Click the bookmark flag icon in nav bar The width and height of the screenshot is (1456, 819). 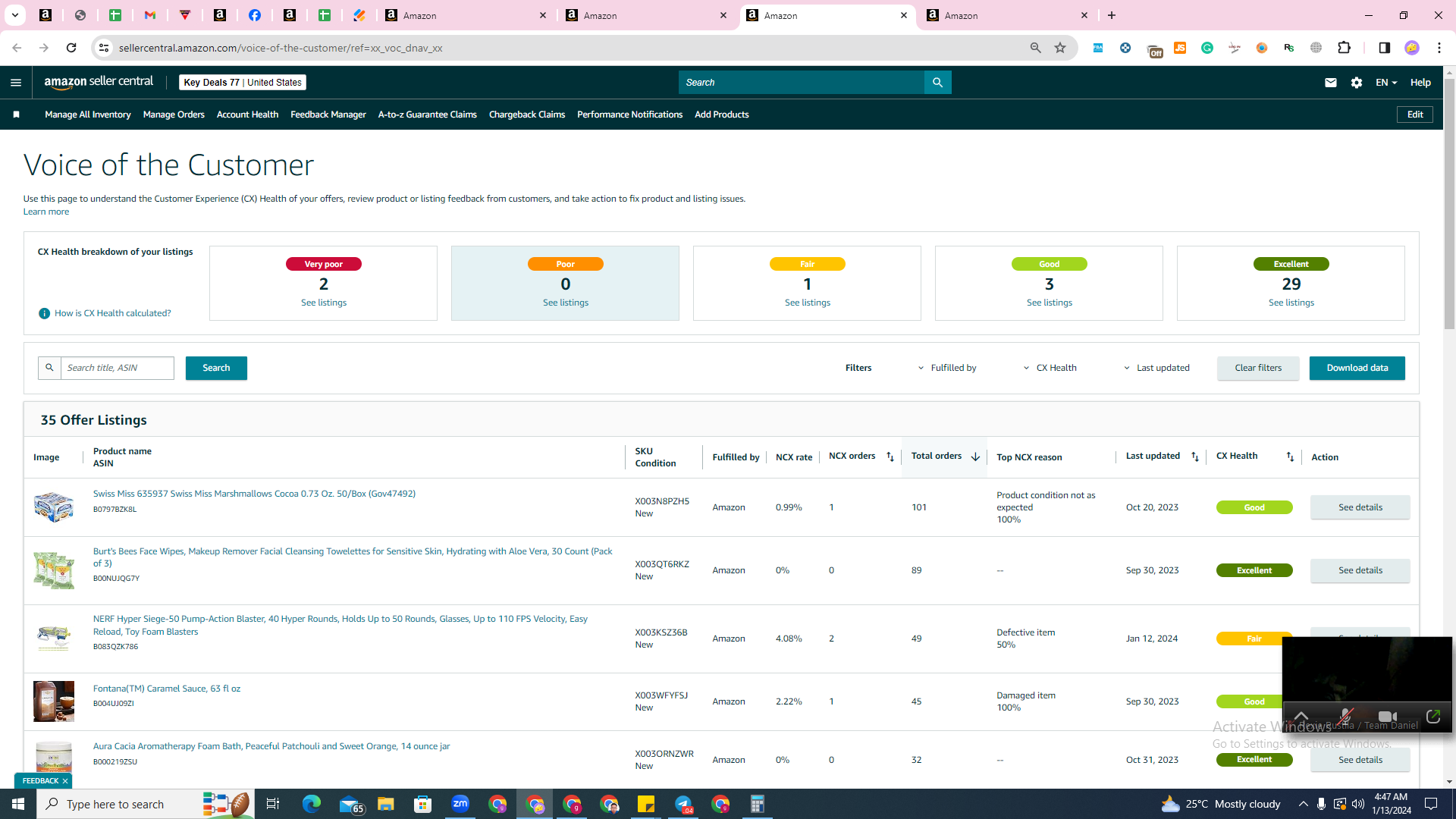(16, 115)
